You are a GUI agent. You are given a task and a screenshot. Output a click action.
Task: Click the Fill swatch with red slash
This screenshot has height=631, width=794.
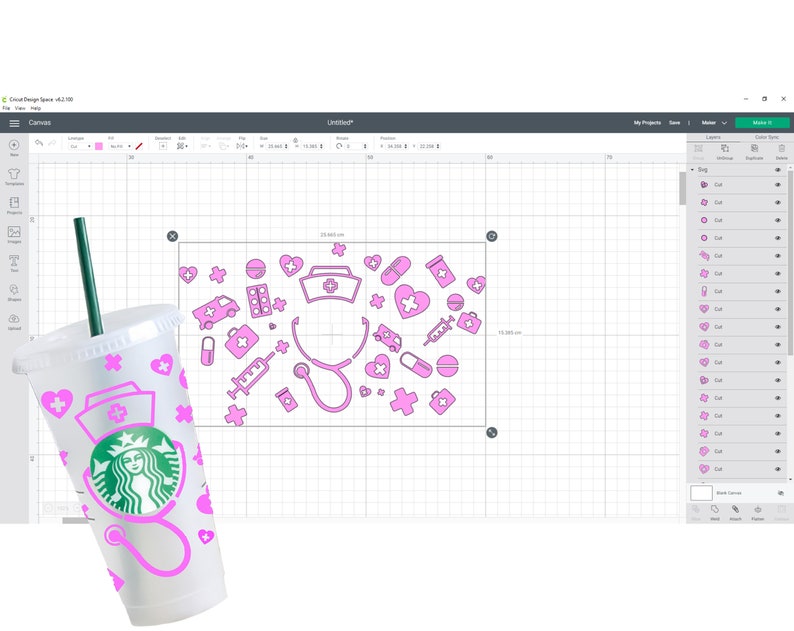tap(139, 146)
